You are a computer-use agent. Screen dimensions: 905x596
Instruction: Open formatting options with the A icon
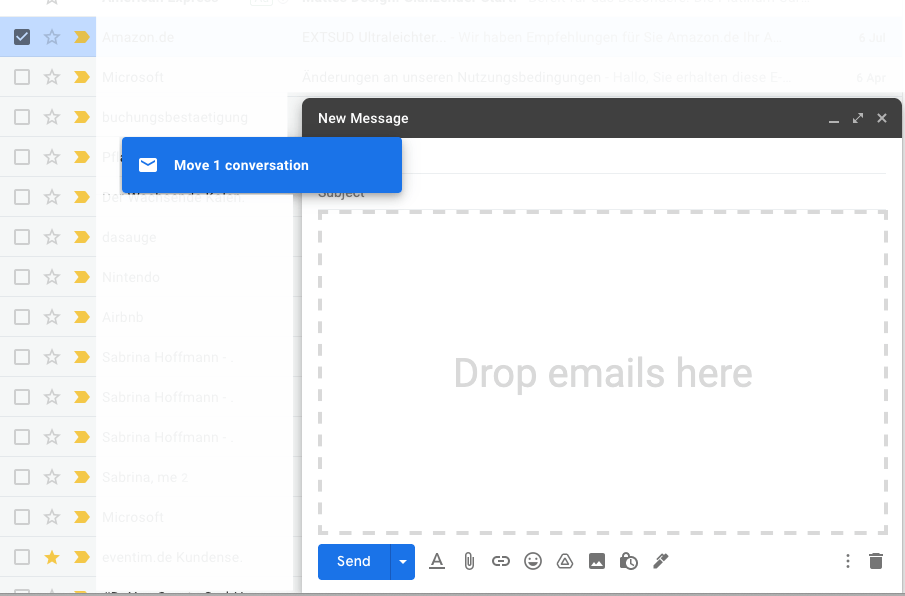437,561
